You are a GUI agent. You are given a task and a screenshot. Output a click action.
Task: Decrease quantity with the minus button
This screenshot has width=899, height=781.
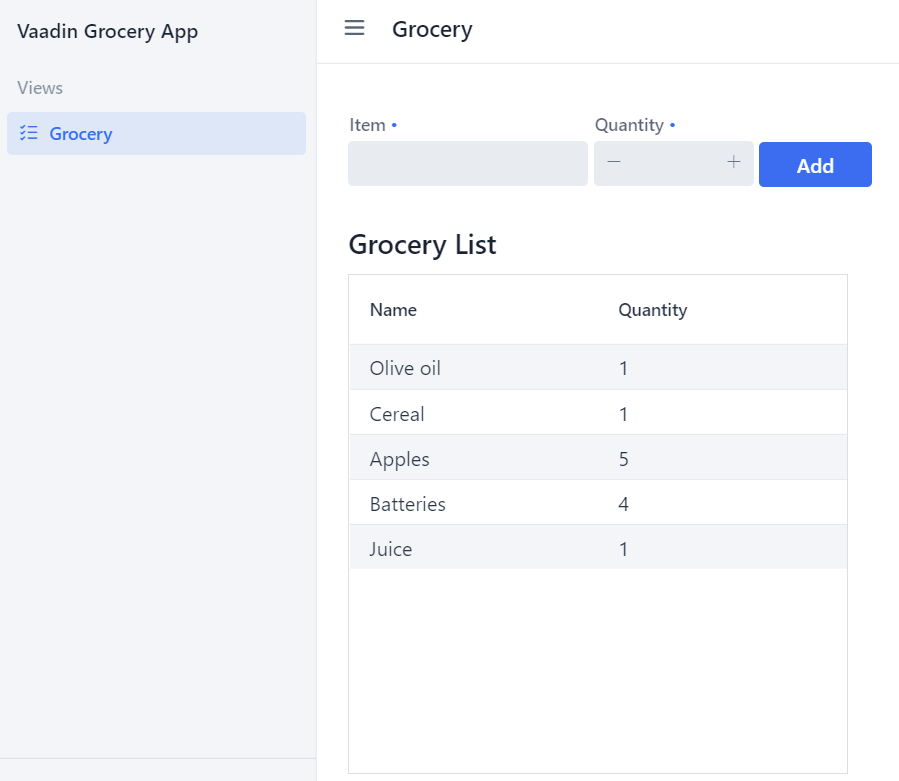point(614,163)
